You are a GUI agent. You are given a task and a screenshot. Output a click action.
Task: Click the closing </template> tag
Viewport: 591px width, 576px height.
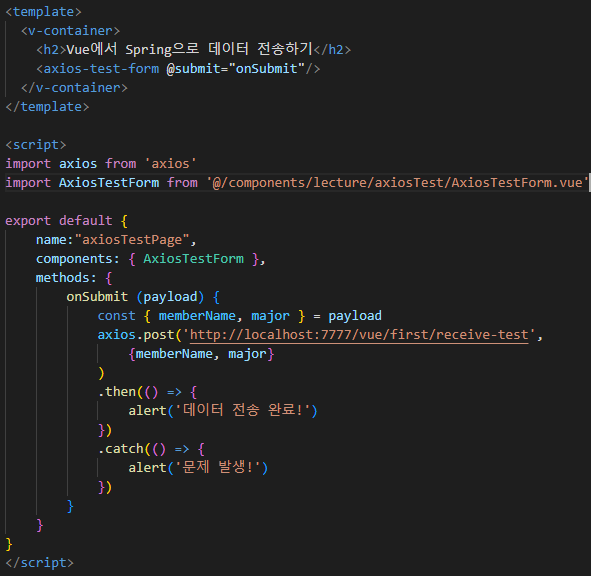[x=47, y=107]
